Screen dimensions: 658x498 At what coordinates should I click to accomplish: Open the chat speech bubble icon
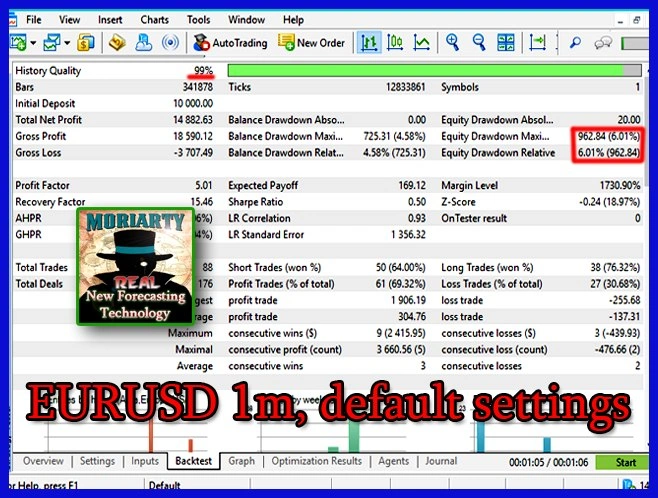pyautogui.click(x=603, y=43)
